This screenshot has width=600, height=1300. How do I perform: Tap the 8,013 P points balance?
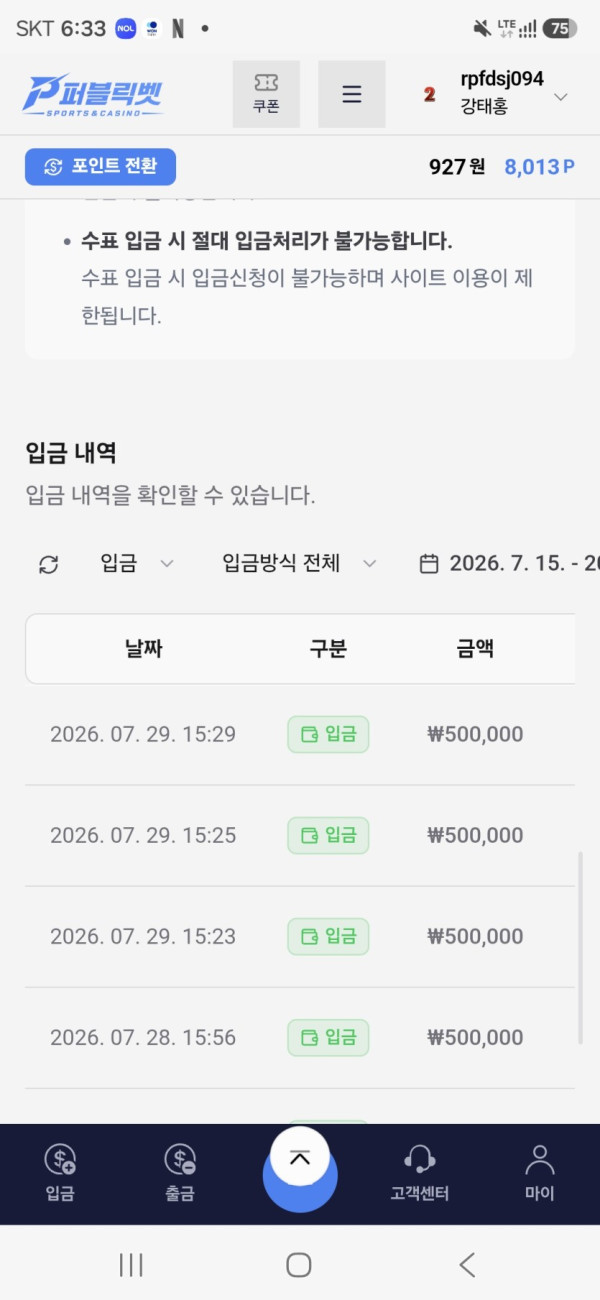click(540, 167)
